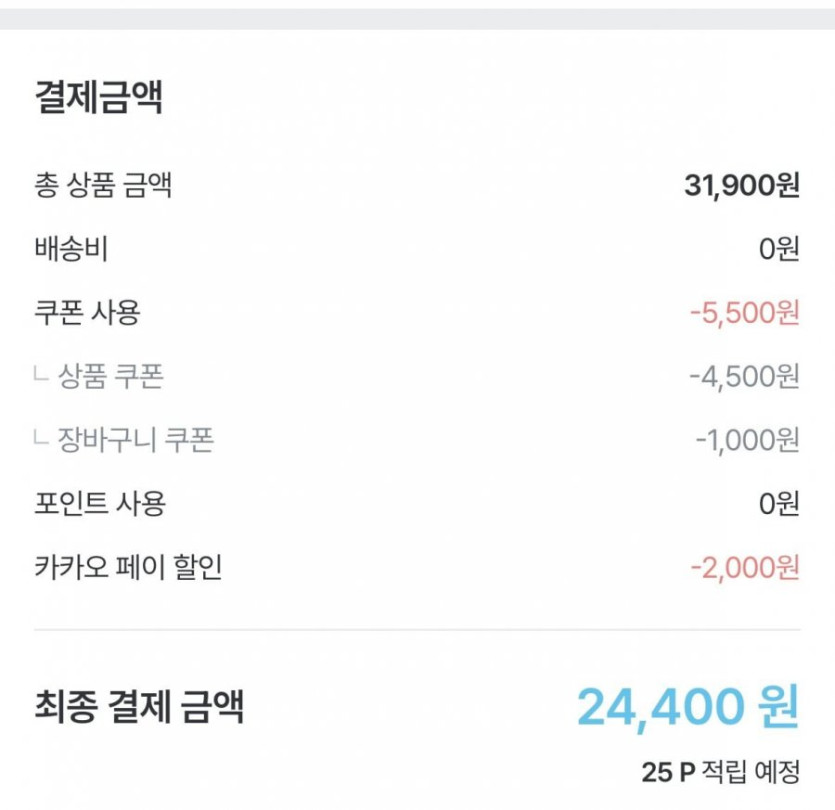Click the -1,000원 cart coupon value

[747, 440]
